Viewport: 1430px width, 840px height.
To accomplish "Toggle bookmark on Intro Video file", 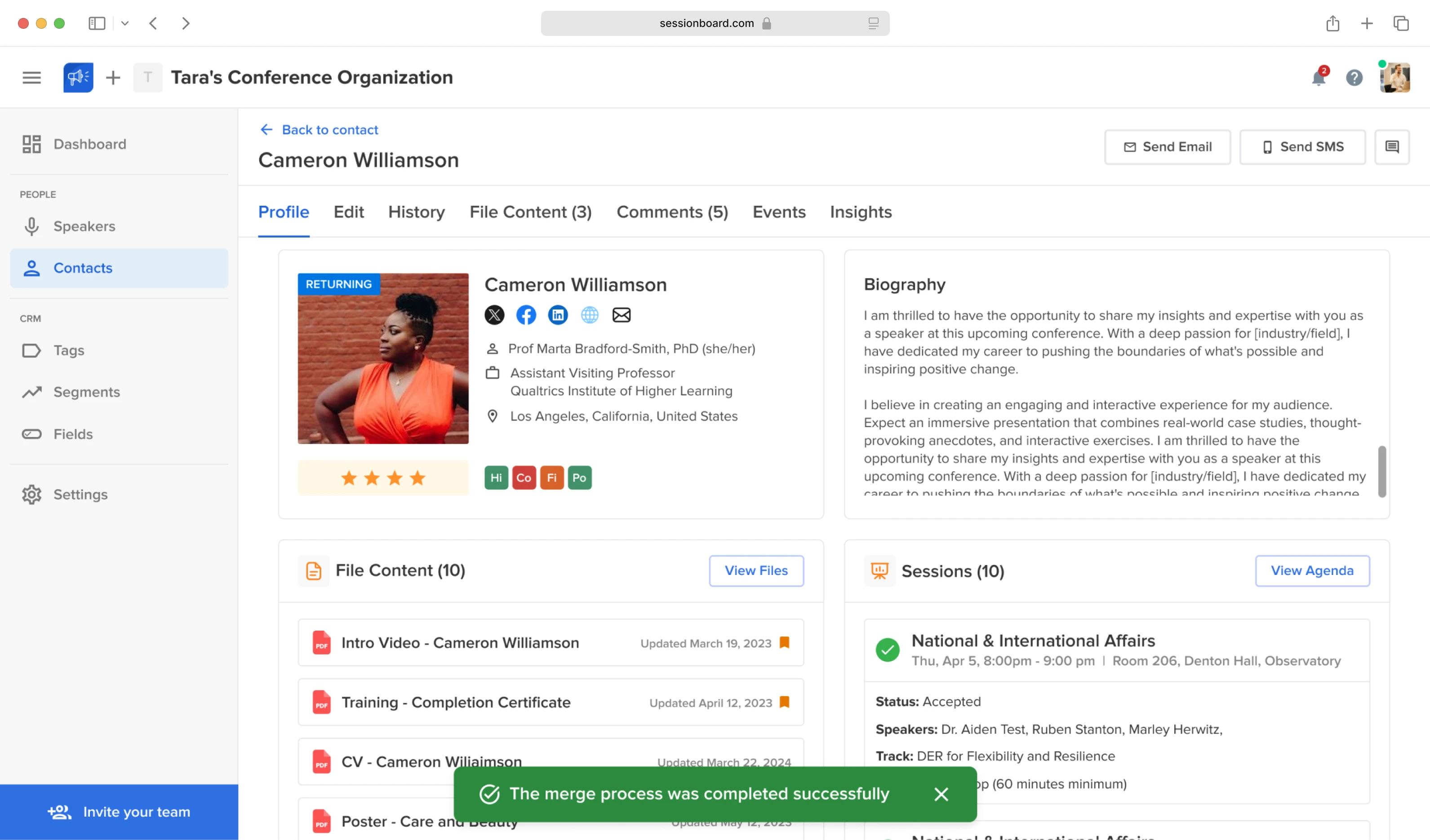I will tap(785, 643).
